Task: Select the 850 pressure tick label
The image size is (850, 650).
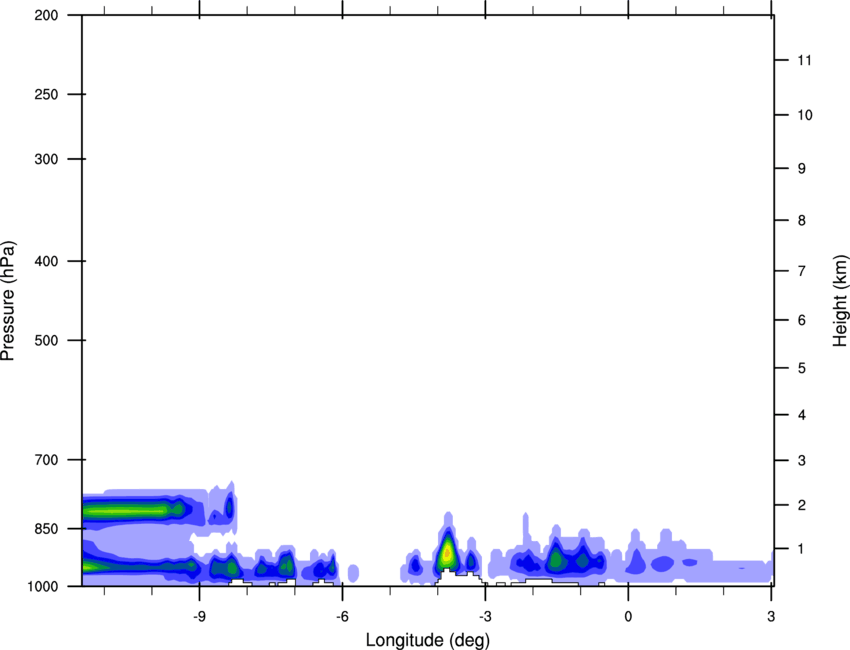Action: pos(46,529)
